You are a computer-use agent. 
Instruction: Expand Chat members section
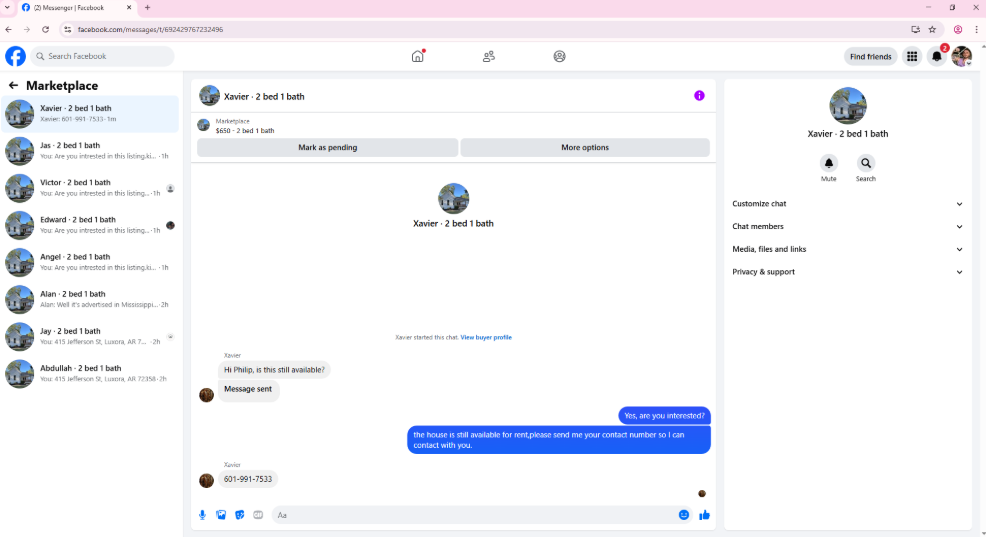pos(847,226)
